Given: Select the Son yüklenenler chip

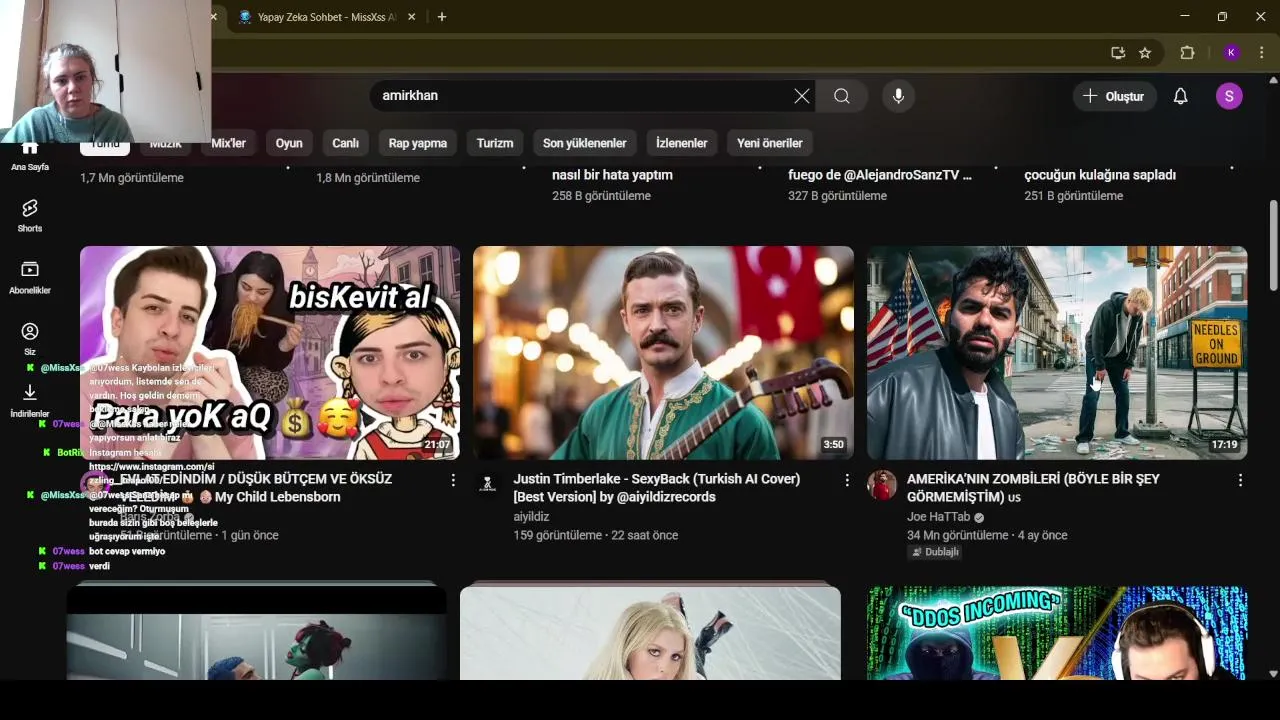Looking at the screenshot, I should click(585, 143).
